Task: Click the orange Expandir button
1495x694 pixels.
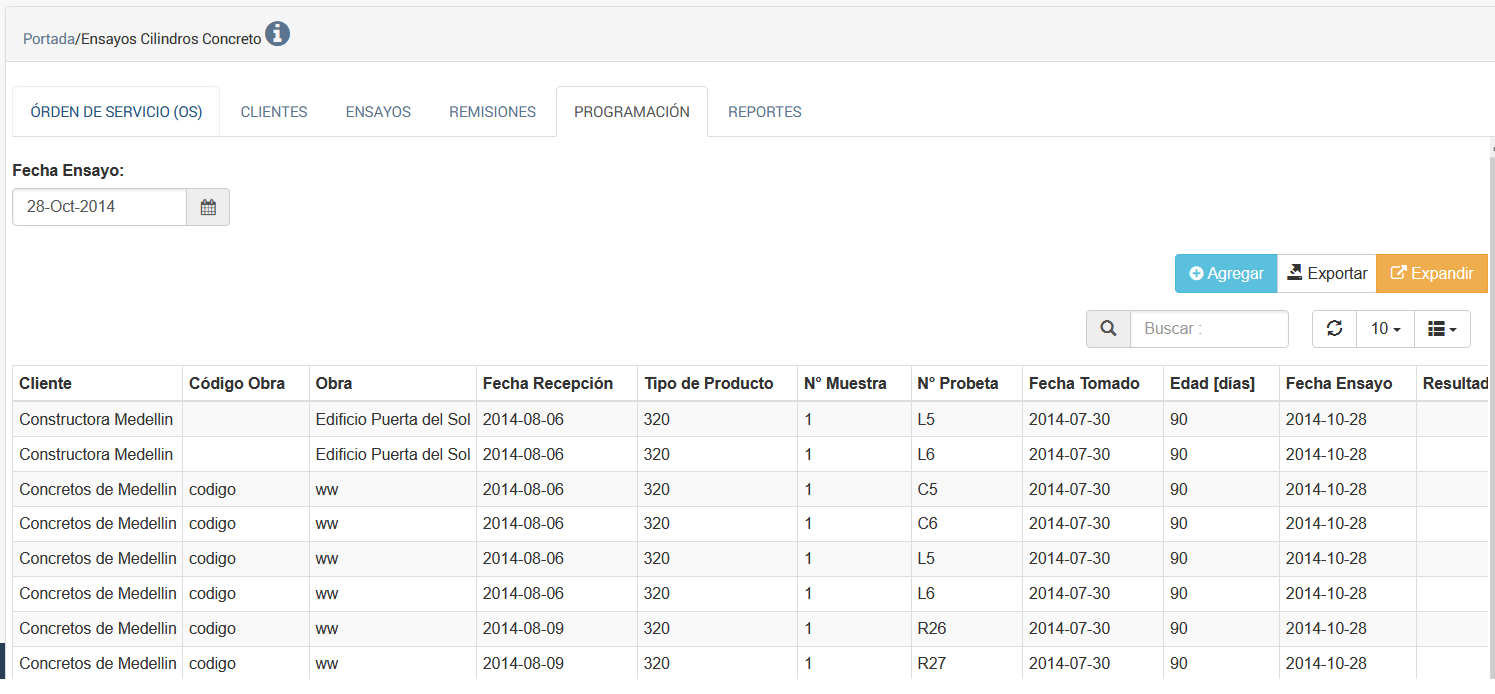Action: [1431, 273]
